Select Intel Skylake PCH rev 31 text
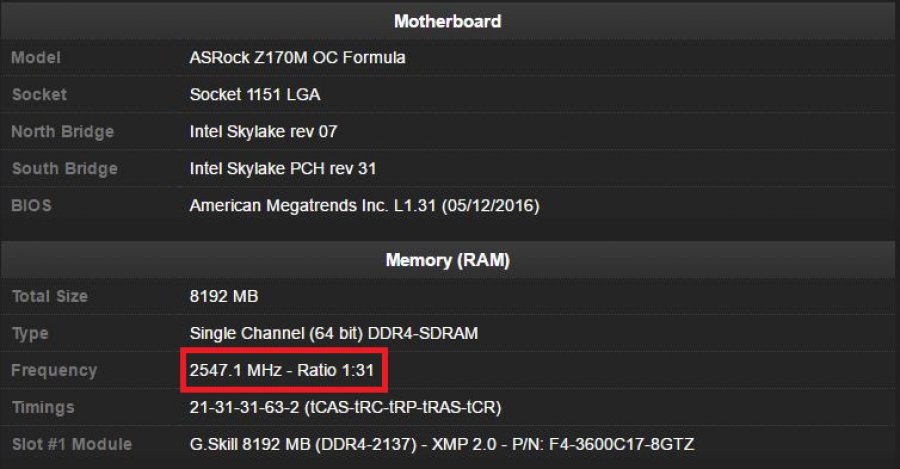 coord(282,168)
